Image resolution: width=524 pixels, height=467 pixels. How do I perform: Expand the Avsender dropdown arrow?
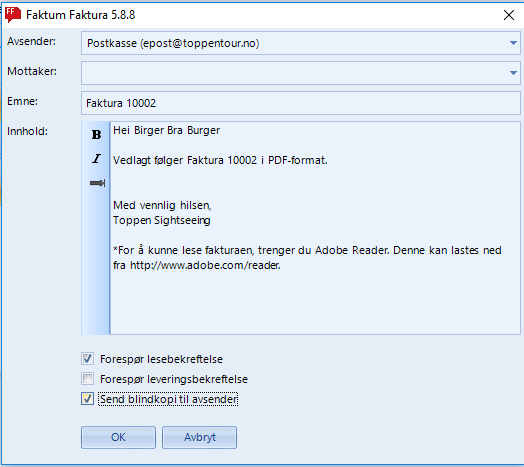[x=513, y=43]
